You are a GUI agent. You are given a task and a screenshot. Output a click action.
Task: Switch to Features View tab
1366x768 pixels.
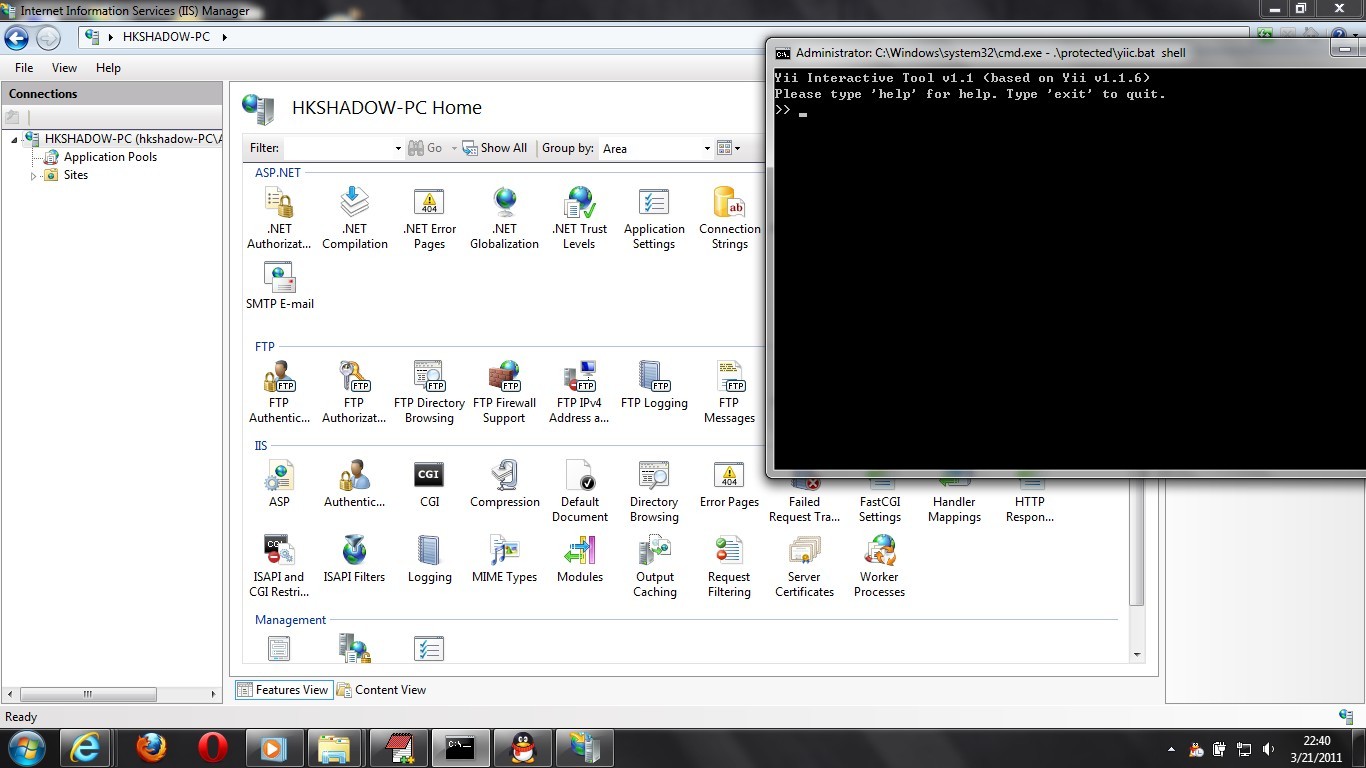point(282,690)
